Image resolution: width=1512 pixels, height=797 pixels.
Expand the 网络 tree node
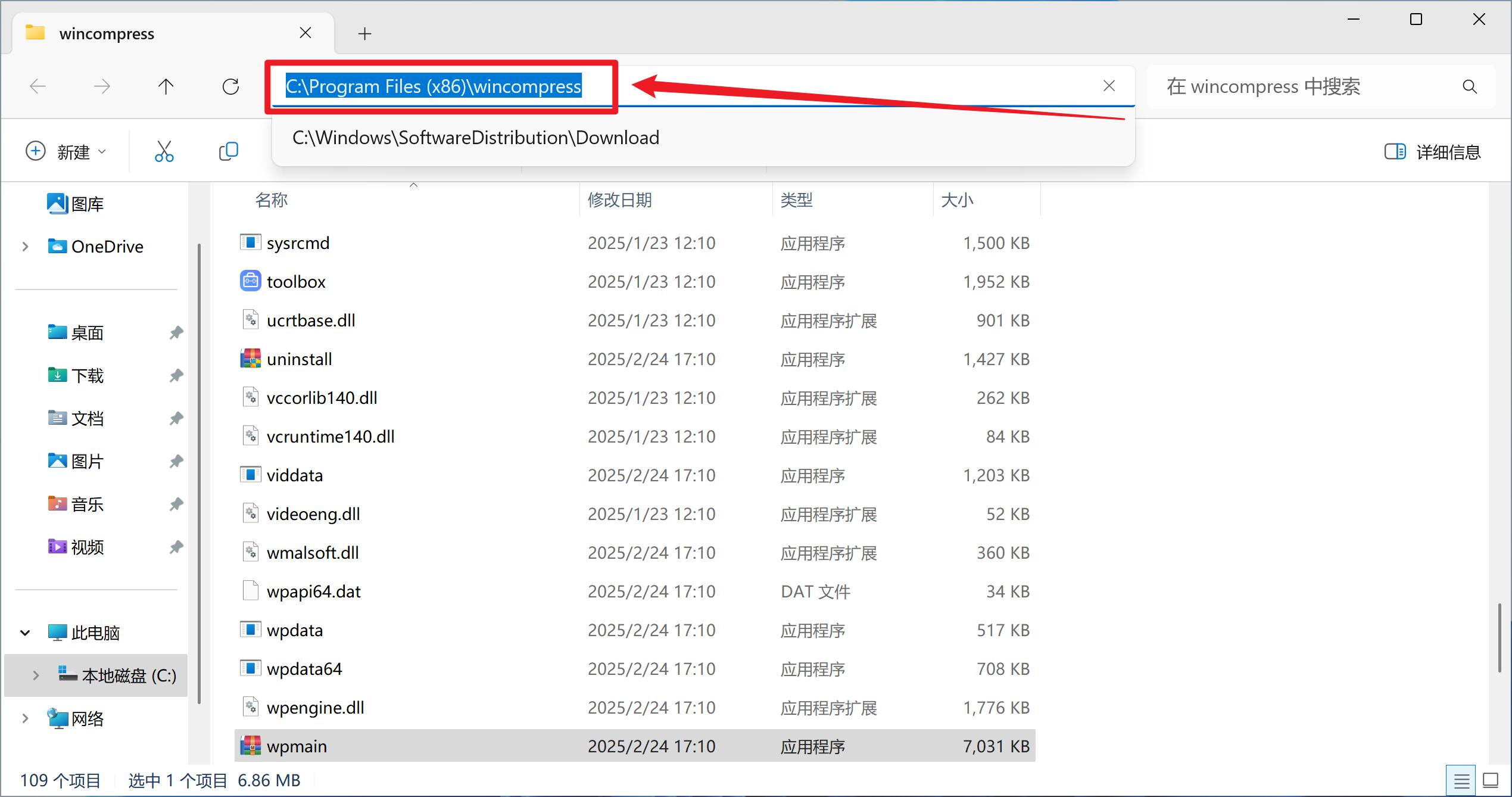(x=25, y=718)
